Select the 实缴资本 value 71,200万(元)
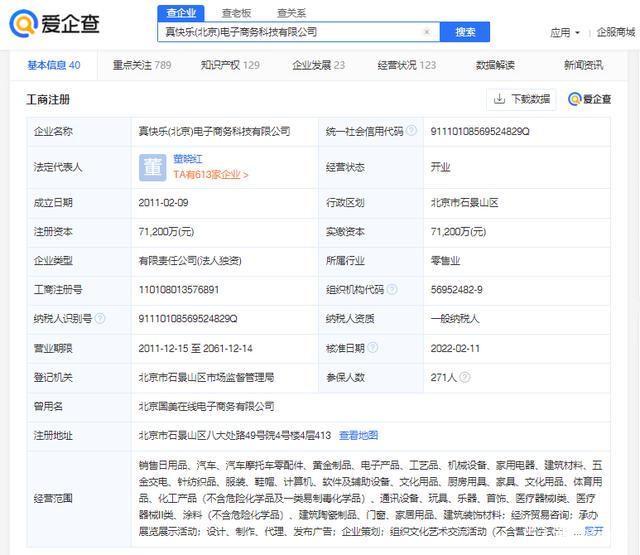 (458, 232)
